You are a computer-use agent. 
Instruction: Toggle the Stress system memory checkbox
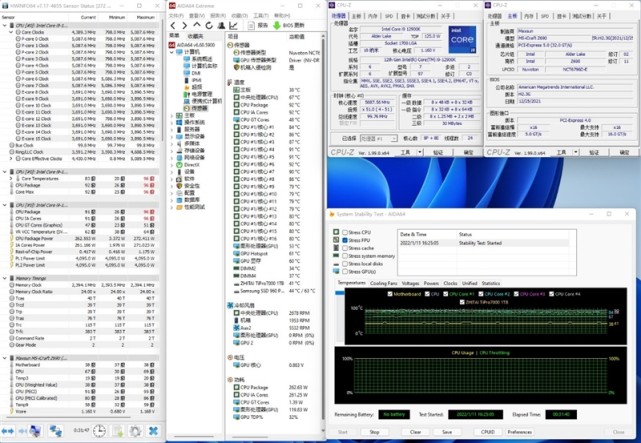pyautogui.click(x=345, y=256)
